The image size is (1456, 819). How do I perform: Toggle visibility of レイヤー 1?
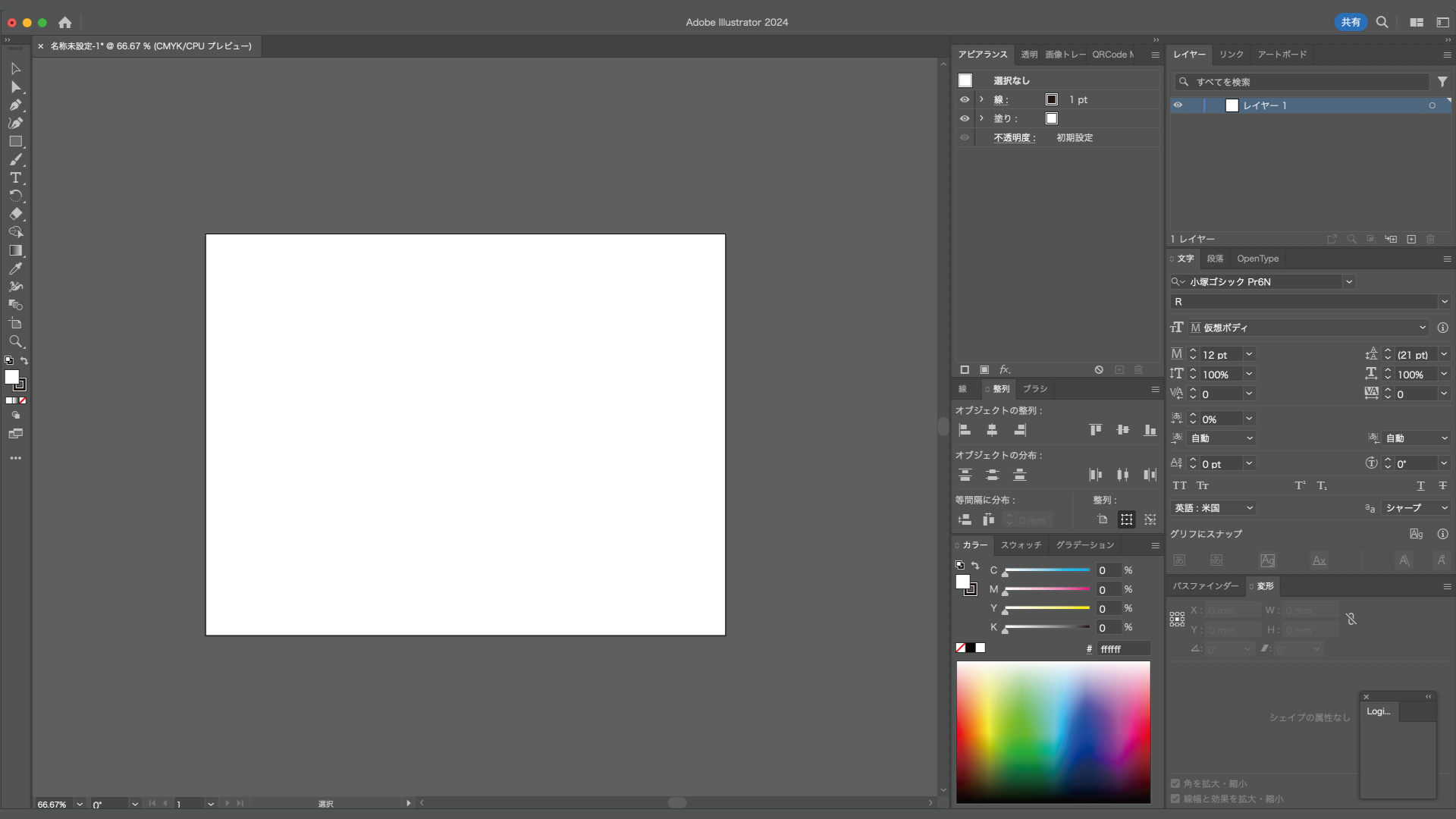(x=1178, y=105)
